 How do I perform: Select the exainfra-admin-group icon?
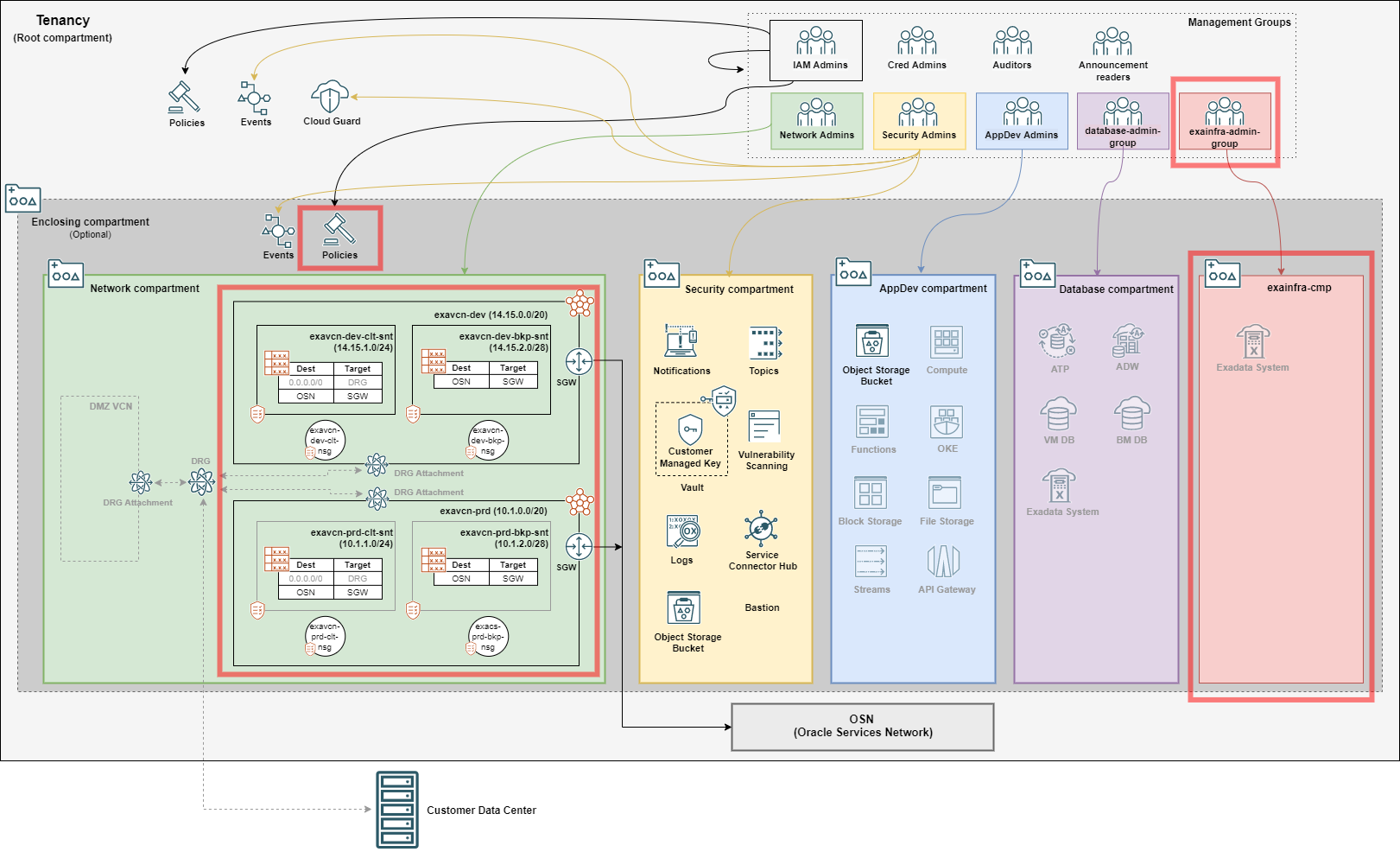point(1225,111)
